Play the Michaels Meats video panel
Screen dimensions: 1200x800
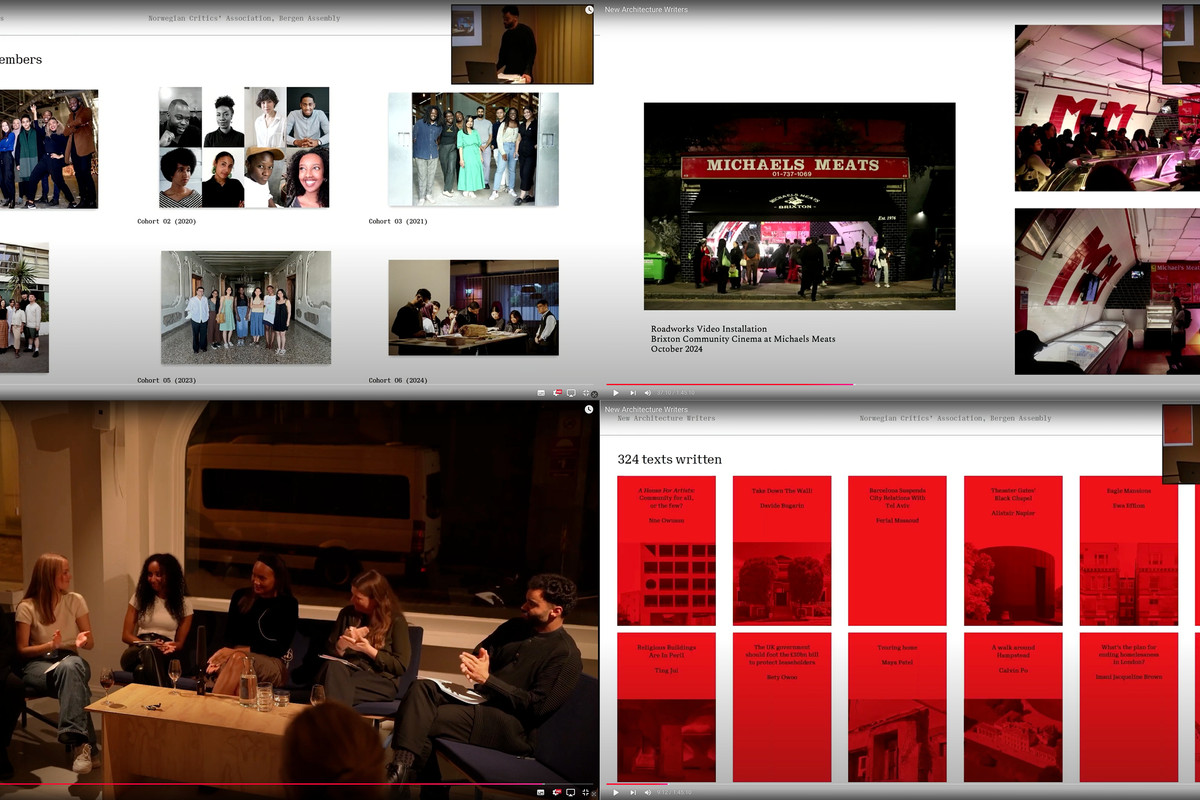pyautogui.click(x=616, y=393)
